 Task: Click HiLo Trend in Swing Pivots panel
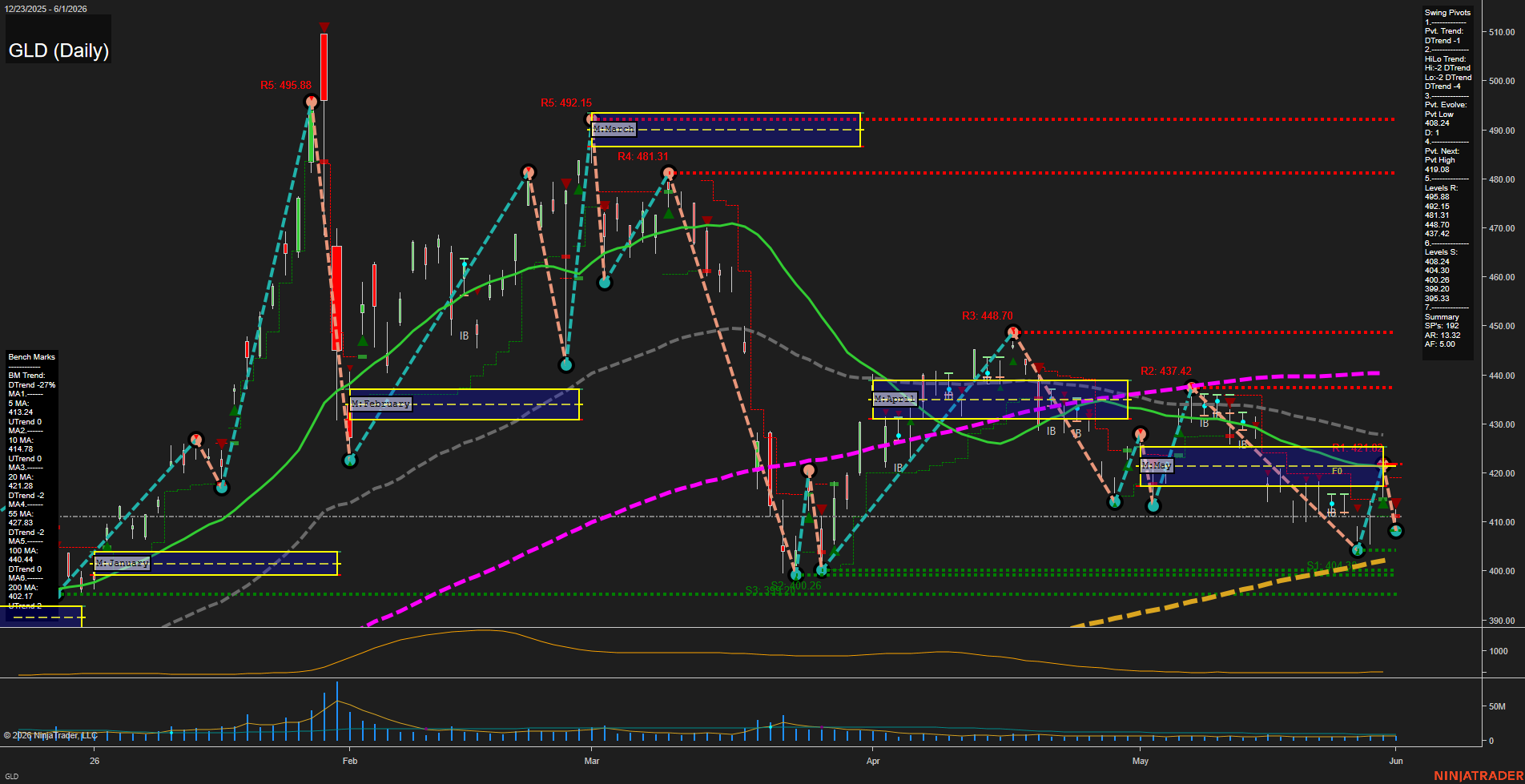[x=1446, y=59]
